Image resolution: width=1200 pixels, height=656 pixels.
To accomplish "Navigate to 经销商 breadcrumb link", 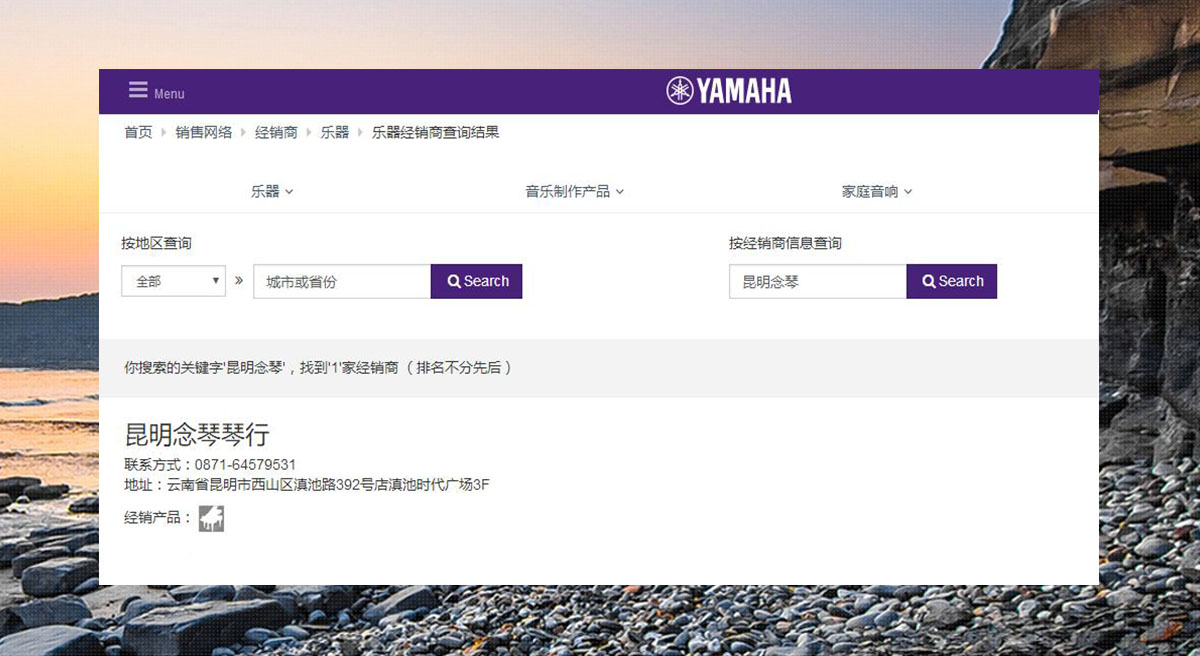I will (276, 132).
